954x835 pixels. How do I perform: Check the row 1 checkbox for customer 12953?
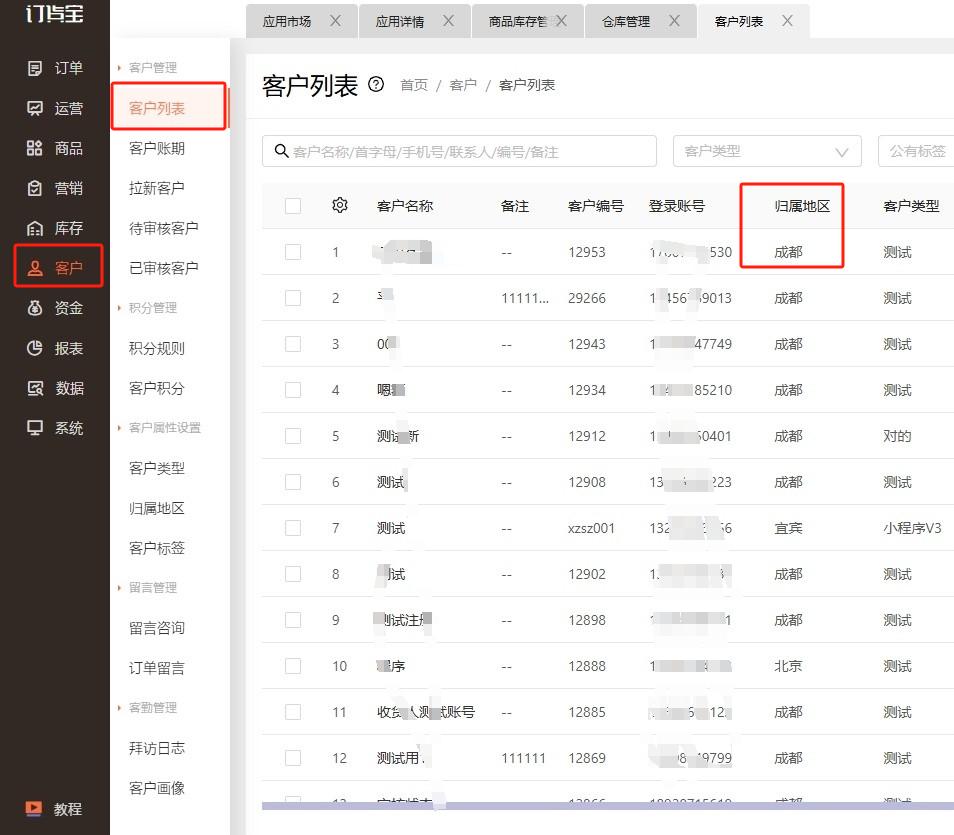click(x=293, y=252)
